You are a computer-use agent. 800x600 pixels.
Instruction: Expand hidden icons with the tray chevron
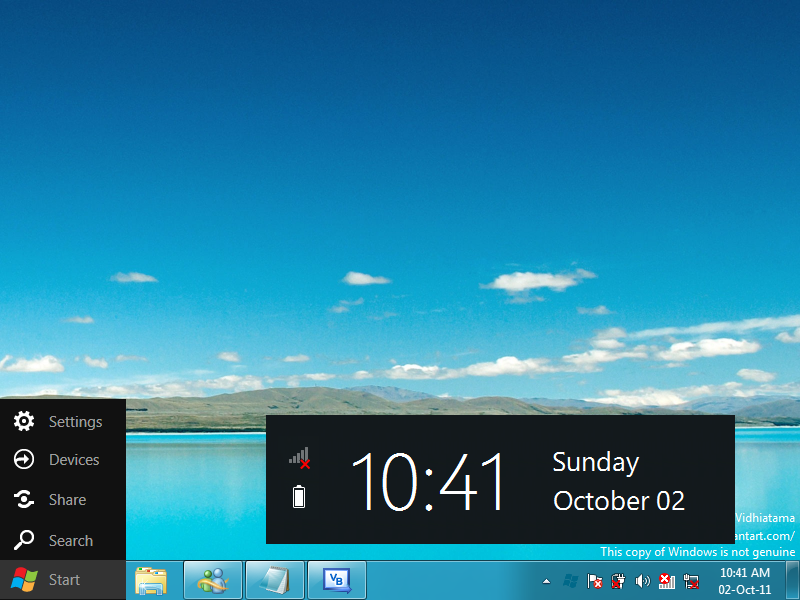point(546,580)
